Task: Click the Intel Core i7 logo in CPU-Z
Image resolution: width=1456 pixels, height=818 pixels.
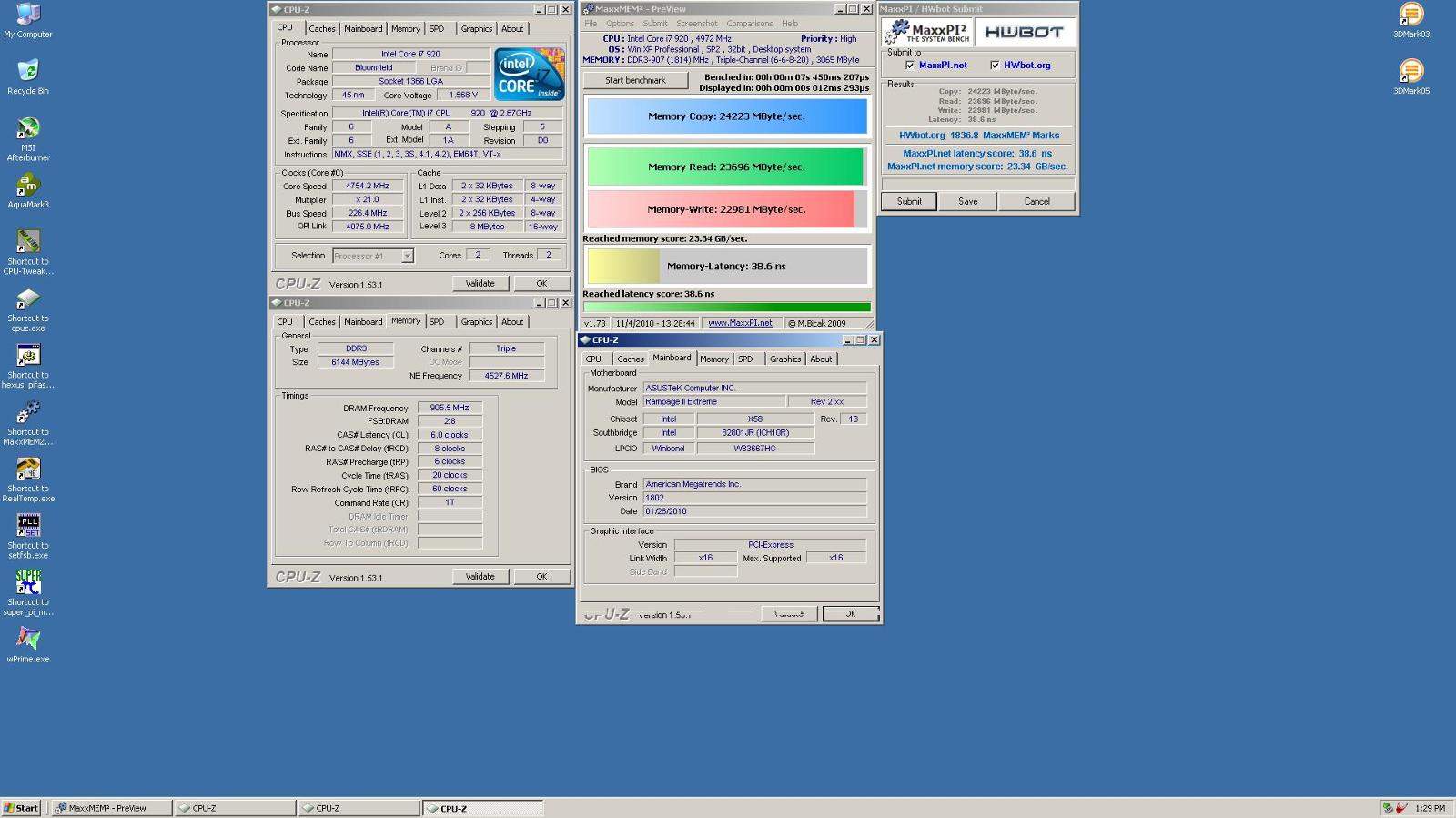Action: tap(530, 75)
